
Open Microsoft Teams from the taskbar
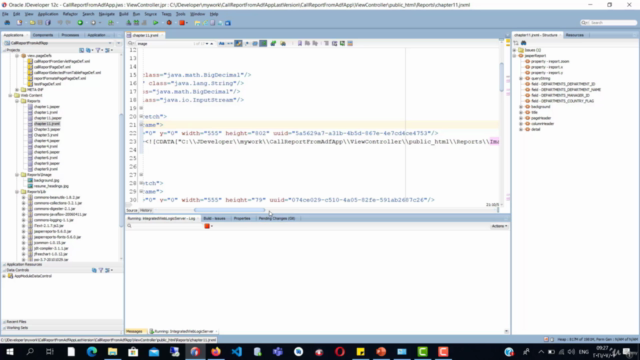[278, 351]
